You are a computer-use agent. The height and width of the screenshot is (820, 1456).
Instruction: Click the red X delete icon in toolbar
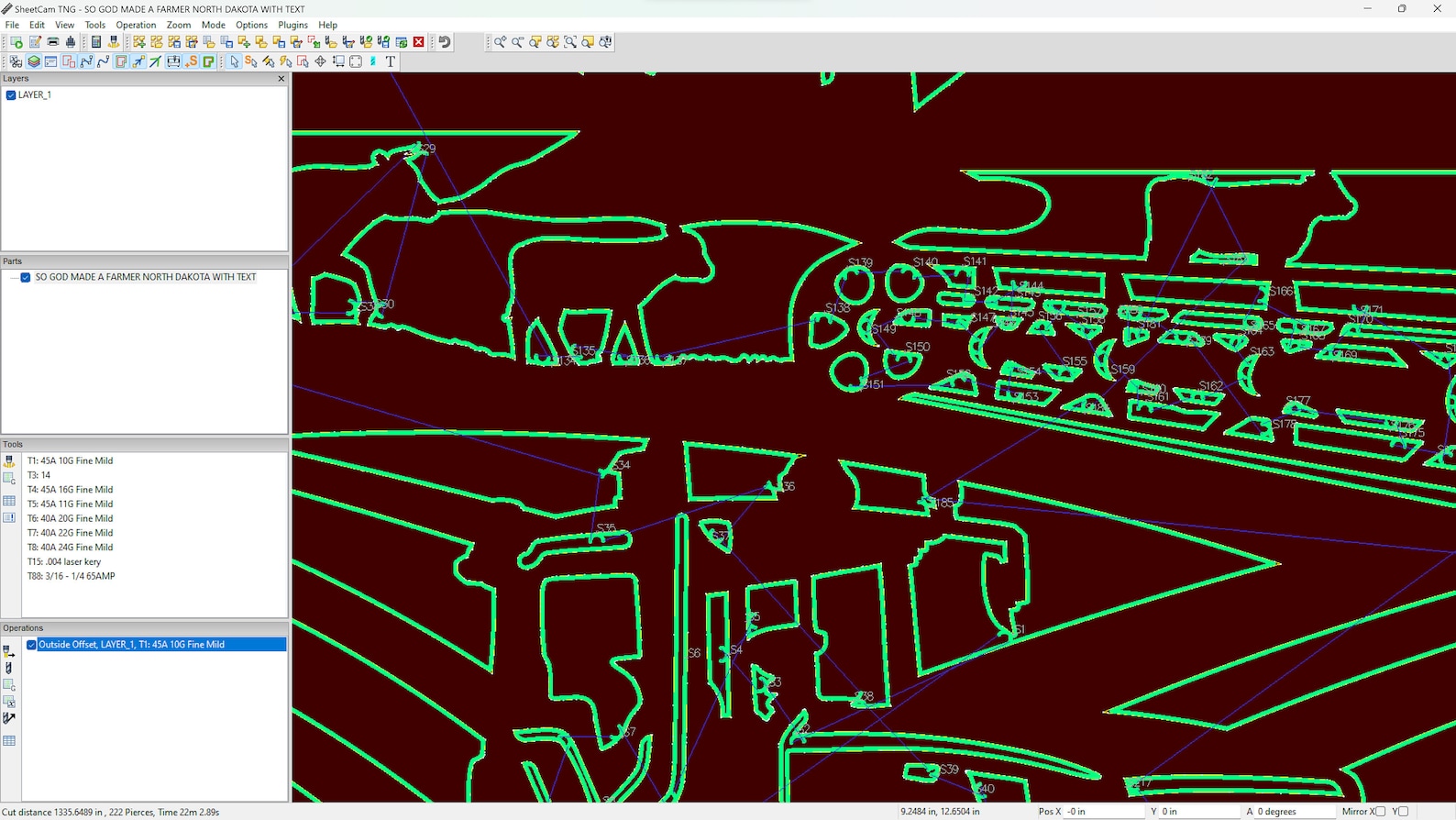pyautogui.click(x=419, y=42)
